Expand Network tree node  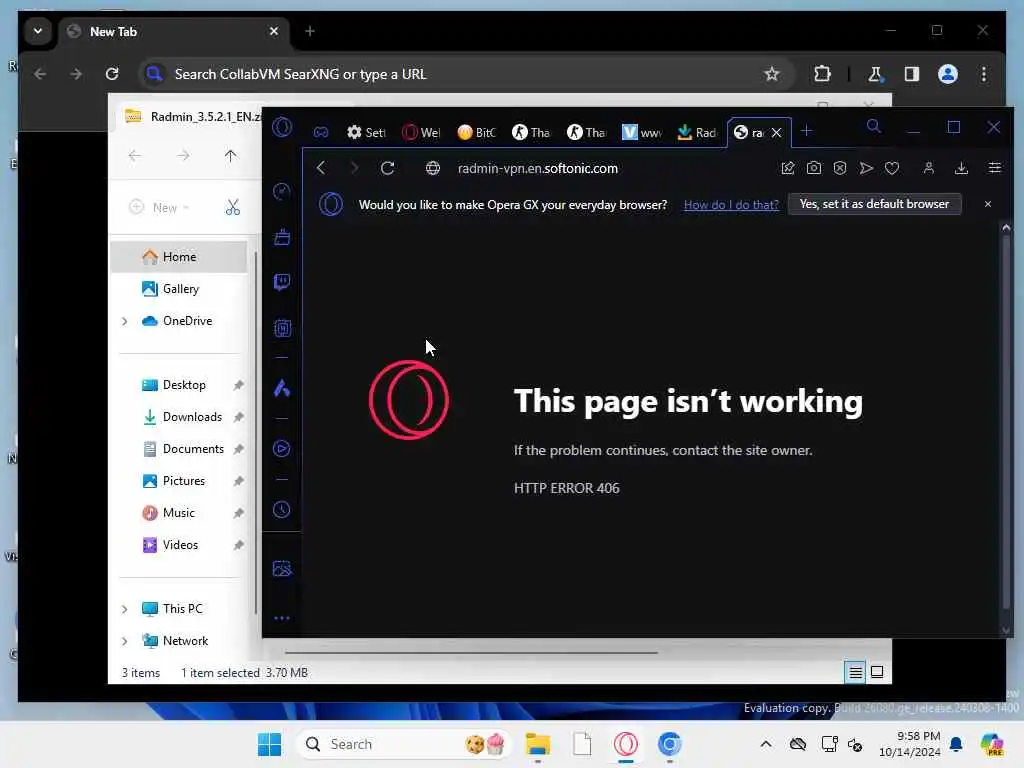[x=125, y=641]
